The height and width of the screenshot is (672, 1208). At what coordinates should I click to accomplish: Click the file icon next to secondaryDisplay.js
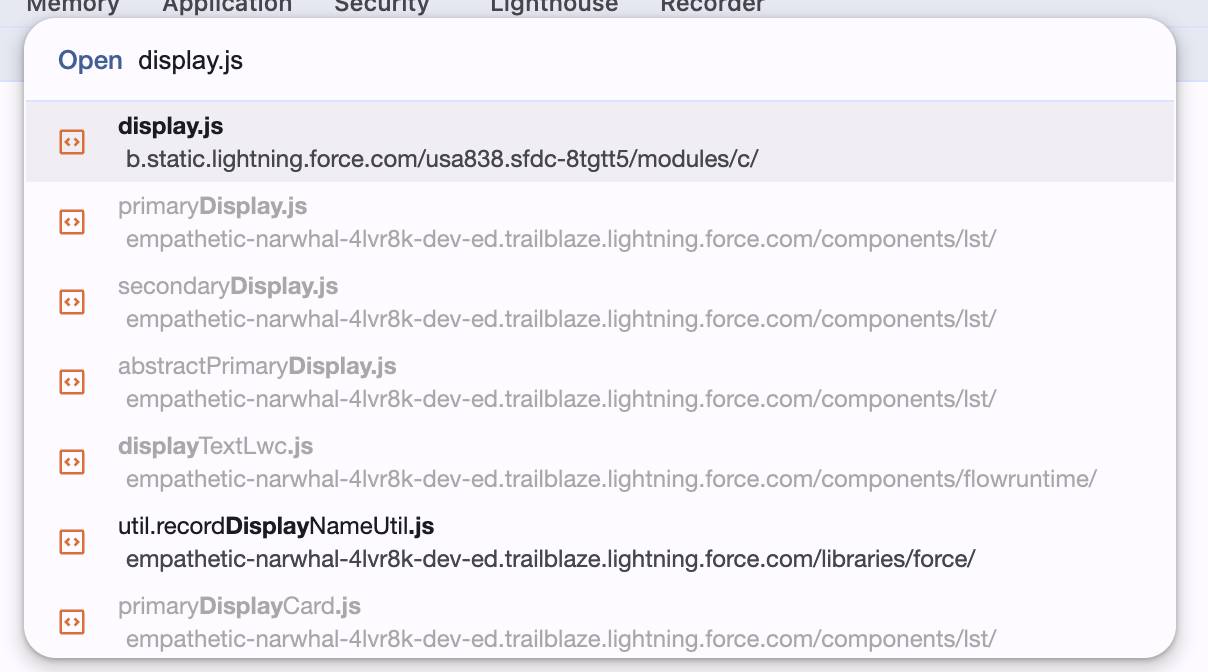(x=72, y=302)
